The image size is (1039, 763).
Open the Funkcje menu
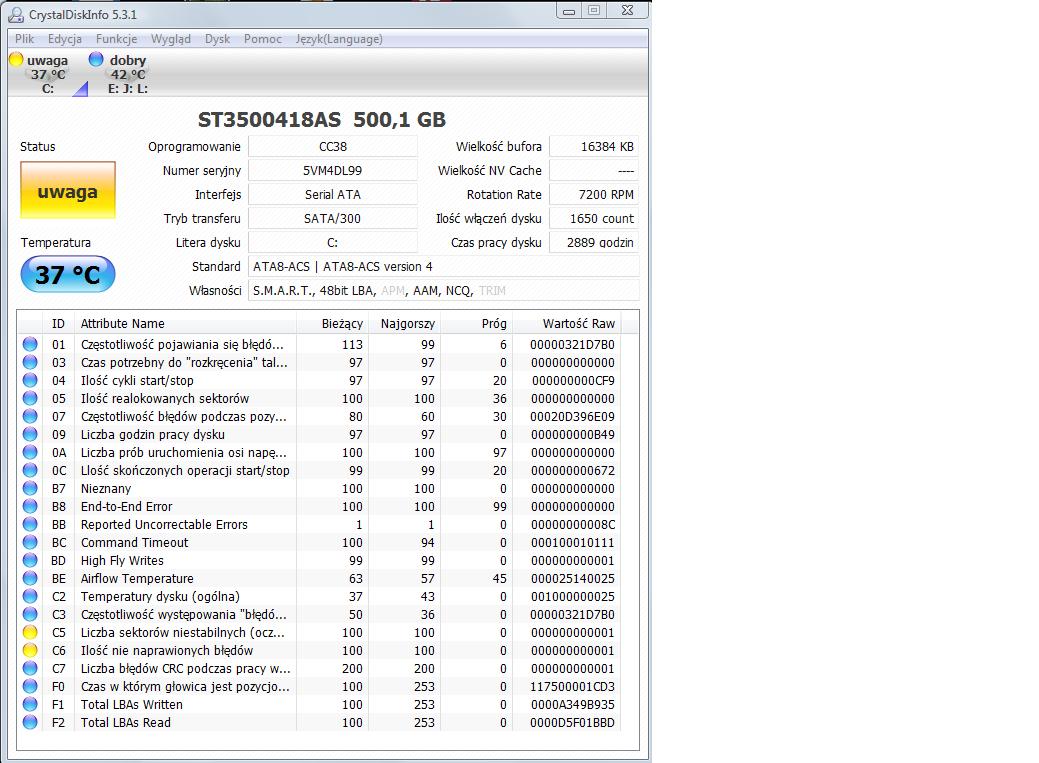(x=117, y=39)
